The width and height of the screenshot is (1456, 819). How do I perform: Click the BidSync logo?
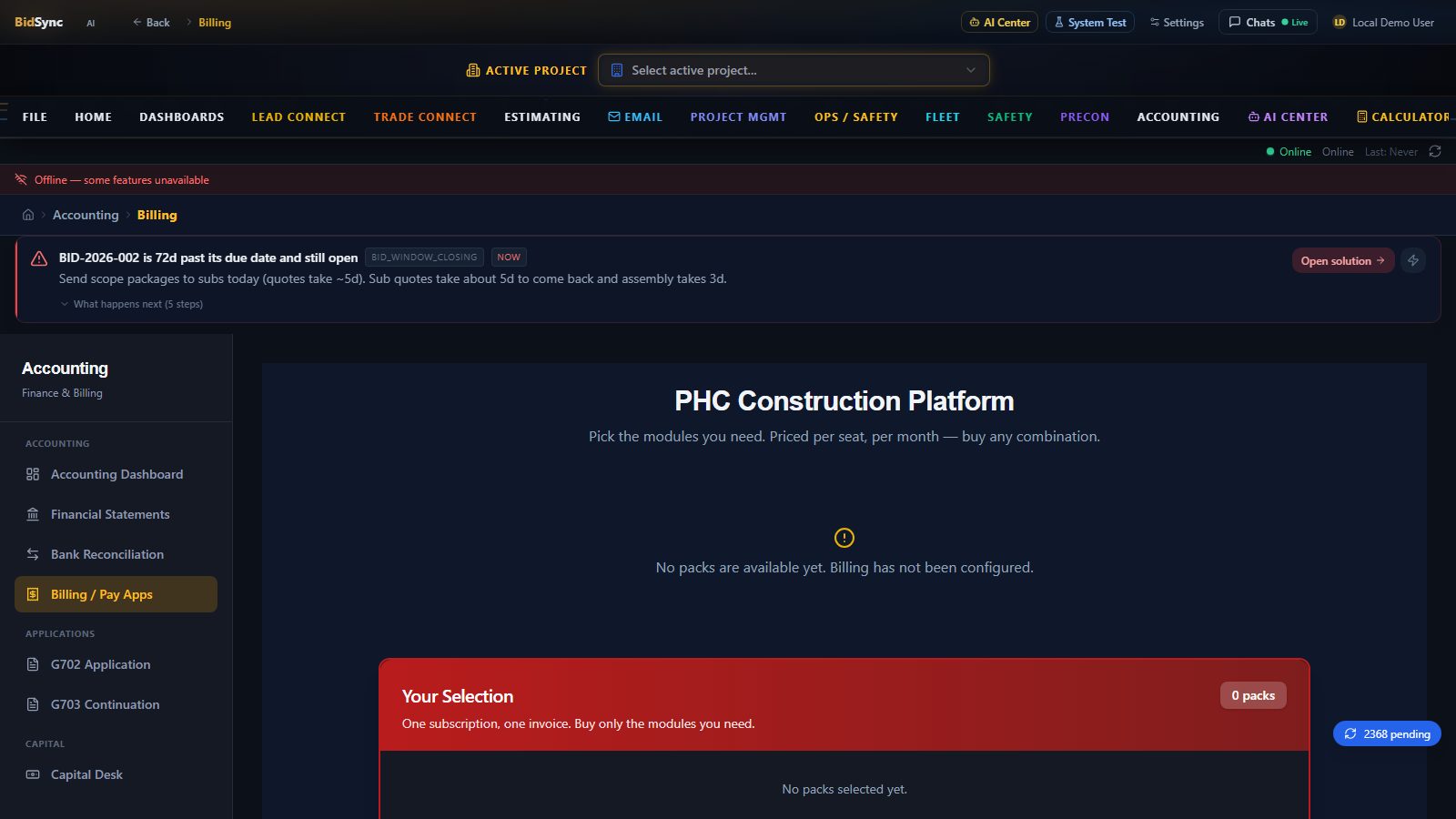[39, 22]
